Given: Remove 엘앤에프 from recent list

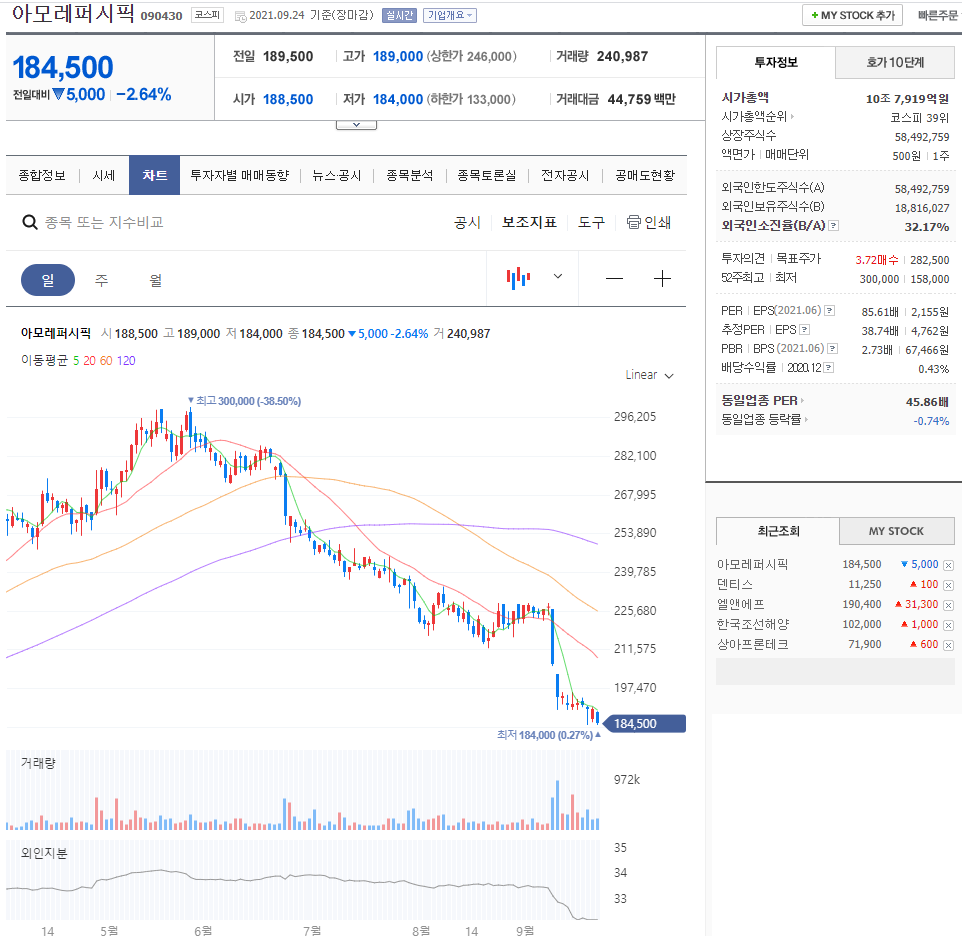Looking at the screenshot, I should (x=949, y=605).
